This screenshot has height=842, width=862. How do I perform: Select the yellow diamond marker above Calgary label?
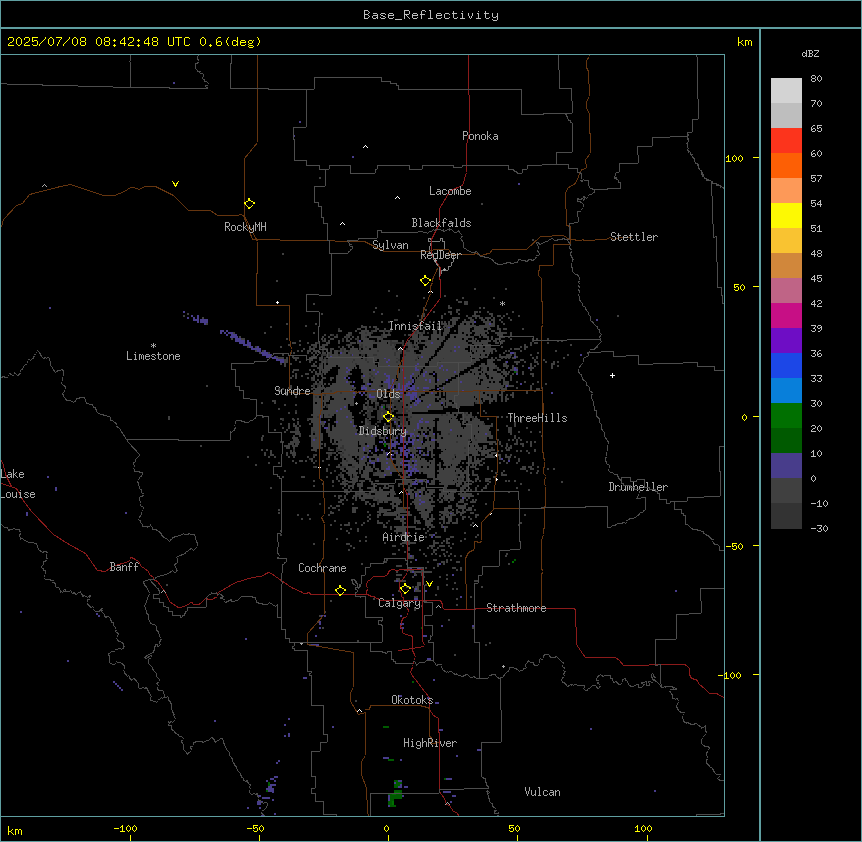pyautogui.click(x=405, y=589)
